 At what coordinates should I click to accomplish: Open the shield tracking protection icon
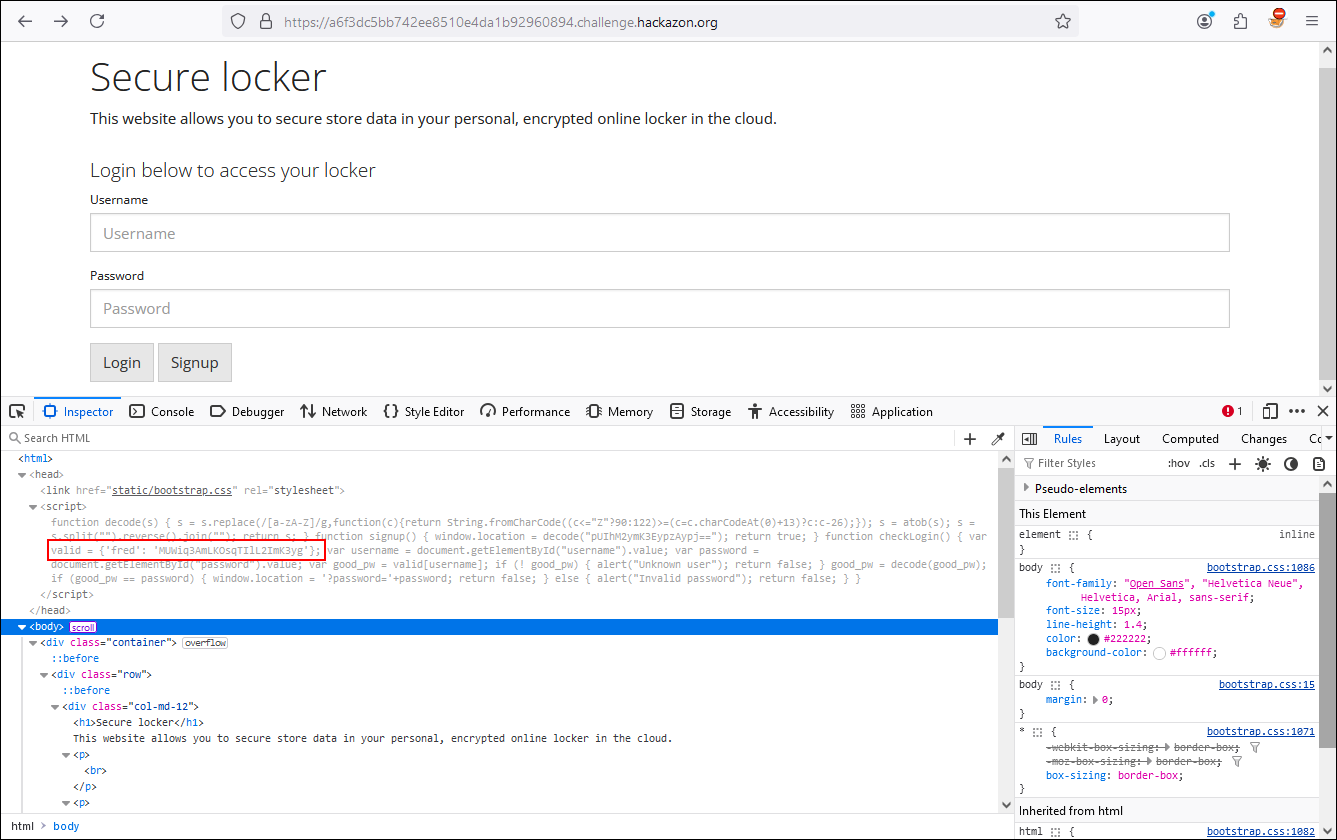pyautogui.click(x=238, y=21)
